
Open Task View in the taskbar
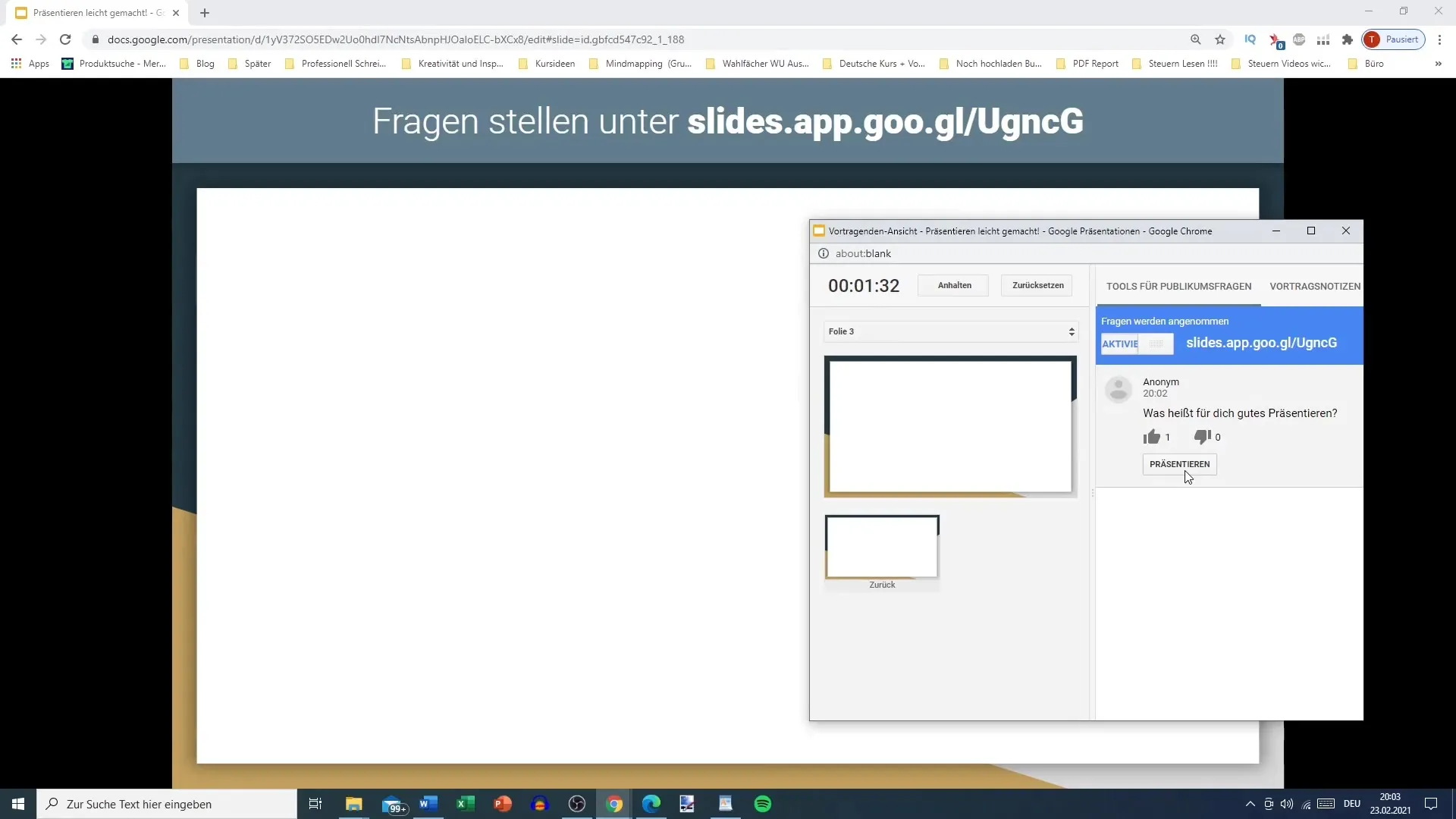point(315,804)
